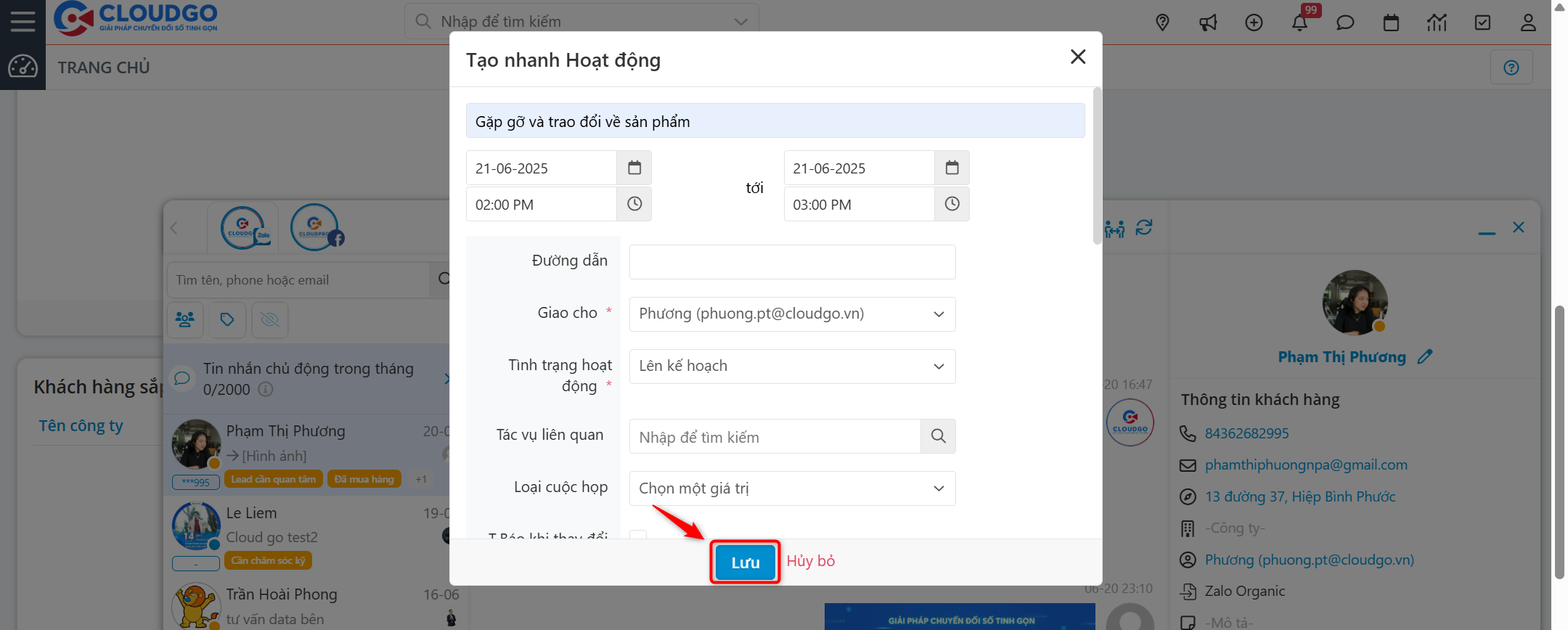
Task: Edit Phạm Thị Phương name pencil icon
Action: pos(1425,356)
